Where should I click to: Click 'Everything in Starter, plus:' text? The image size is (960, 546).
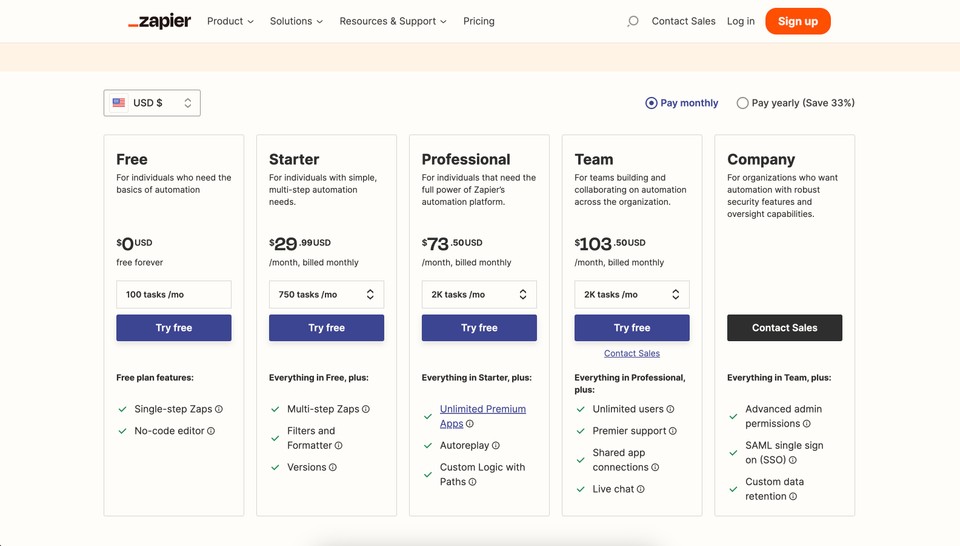(x=476, y=378)
